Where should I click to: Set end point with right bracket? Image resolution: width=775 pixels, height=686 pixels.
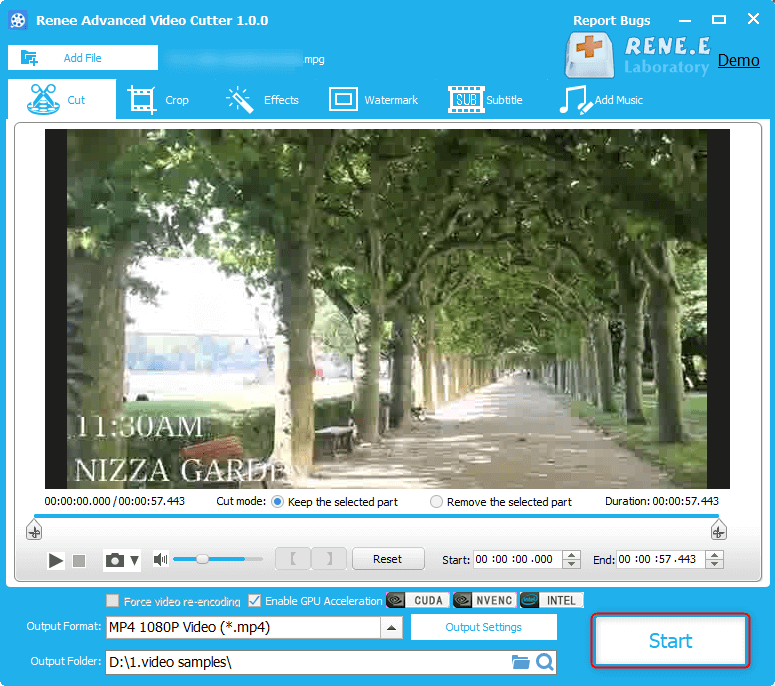(x=329, y=559)
